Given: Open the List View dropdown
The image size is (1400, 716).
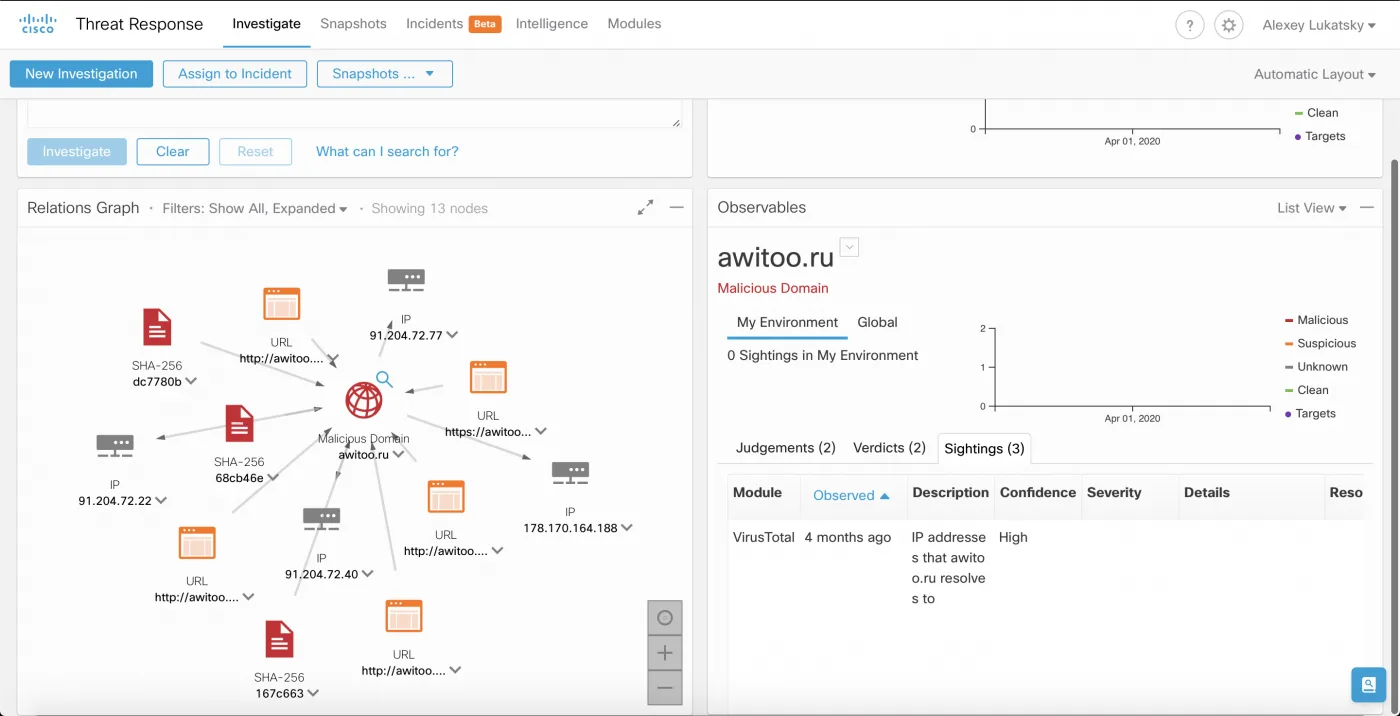Looking at the screenshot, I should (1311, 208).
